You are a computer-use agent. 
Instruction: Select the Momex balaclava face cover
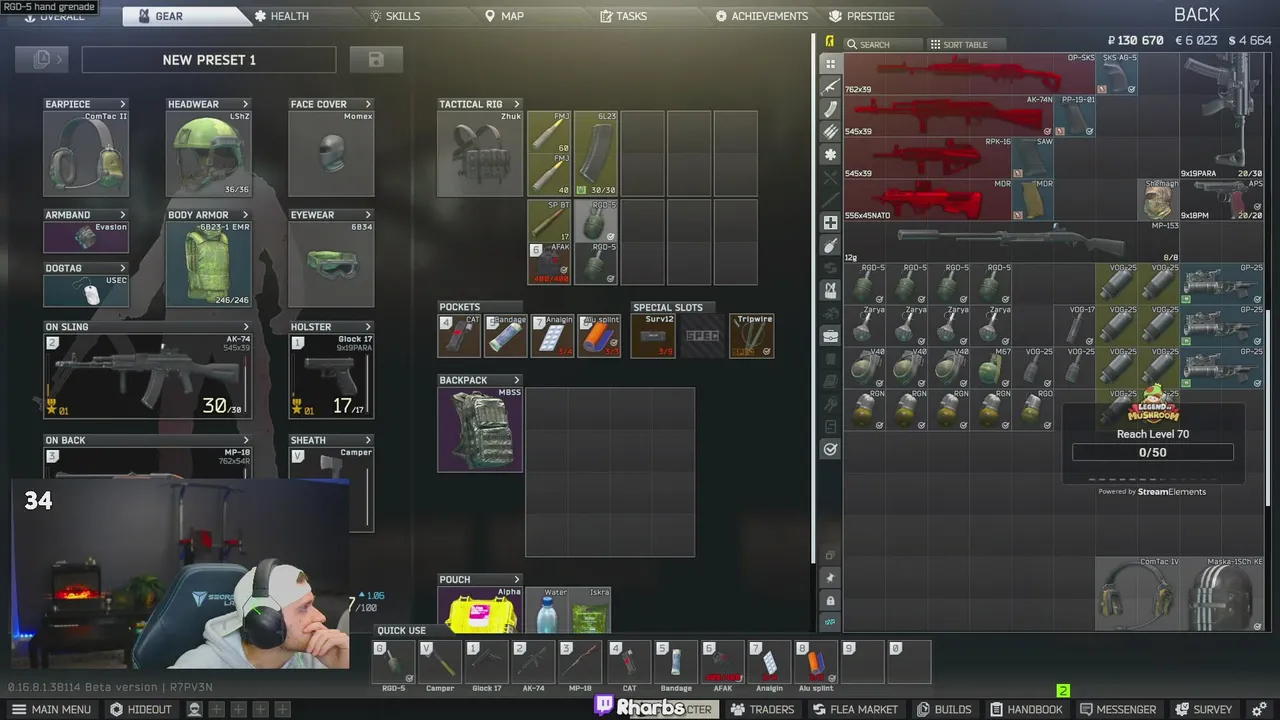pos(331,153)
